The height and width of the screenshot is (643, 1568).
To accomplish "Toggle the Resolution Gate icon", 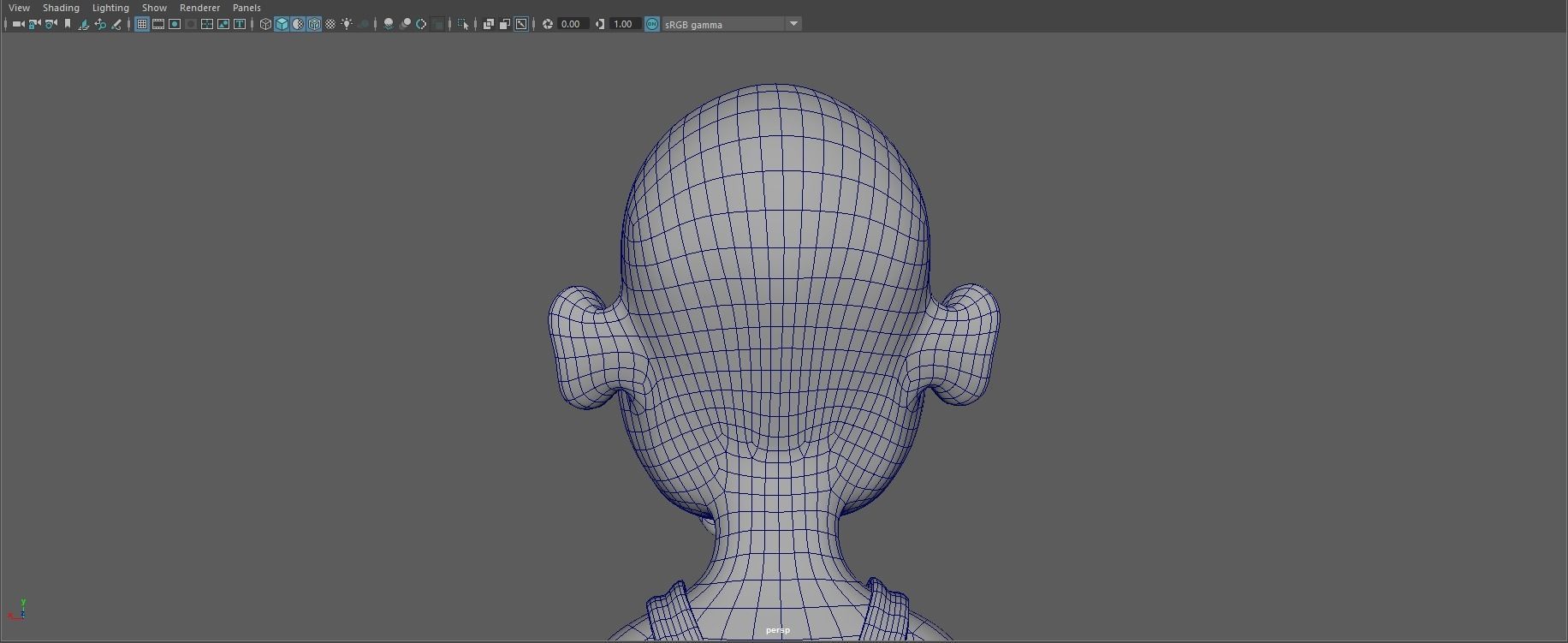I will [175, 24].
